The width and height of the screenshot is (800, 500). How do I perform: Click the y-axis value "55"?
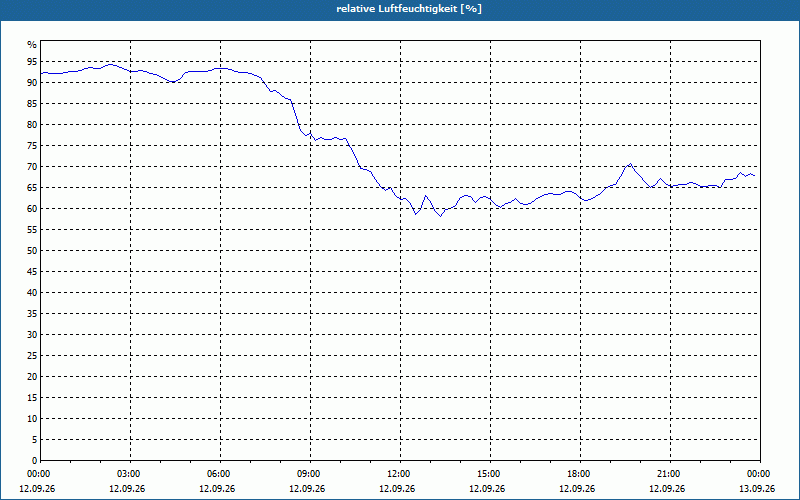pyautogui.click(x=32, y=230)
